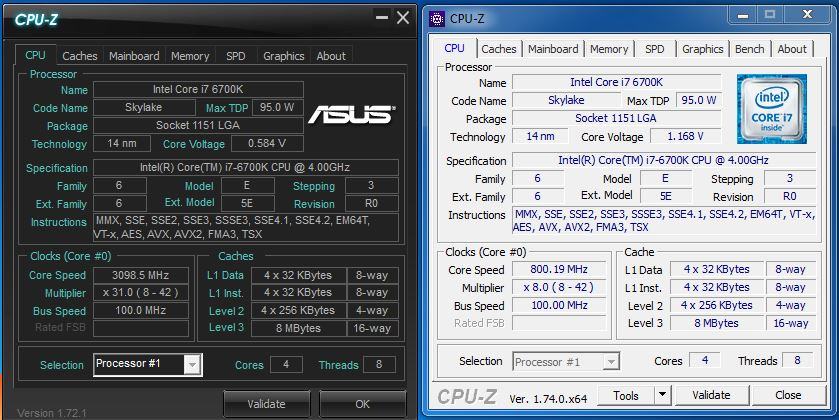Click Core Speed value 800.19 MHz

[x=559, y=269]
